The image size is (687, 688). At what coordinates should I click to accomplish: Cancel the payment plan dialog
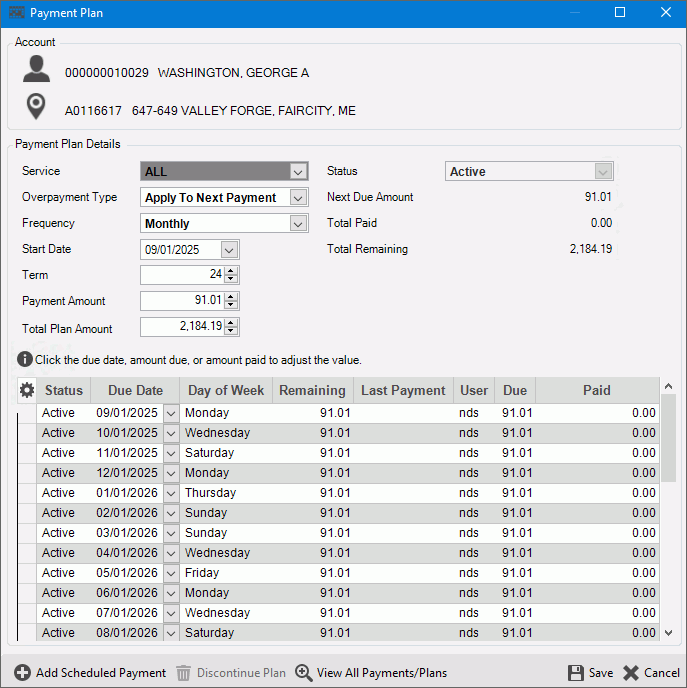tap(651, 673)
